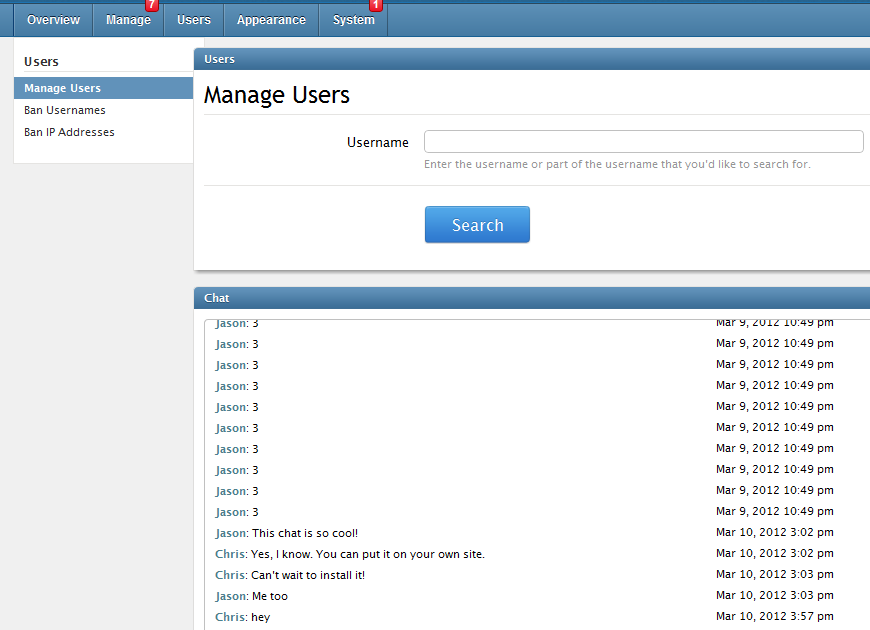870x630 pixels.
Task: Open the System tab
Action: (353, 20)
